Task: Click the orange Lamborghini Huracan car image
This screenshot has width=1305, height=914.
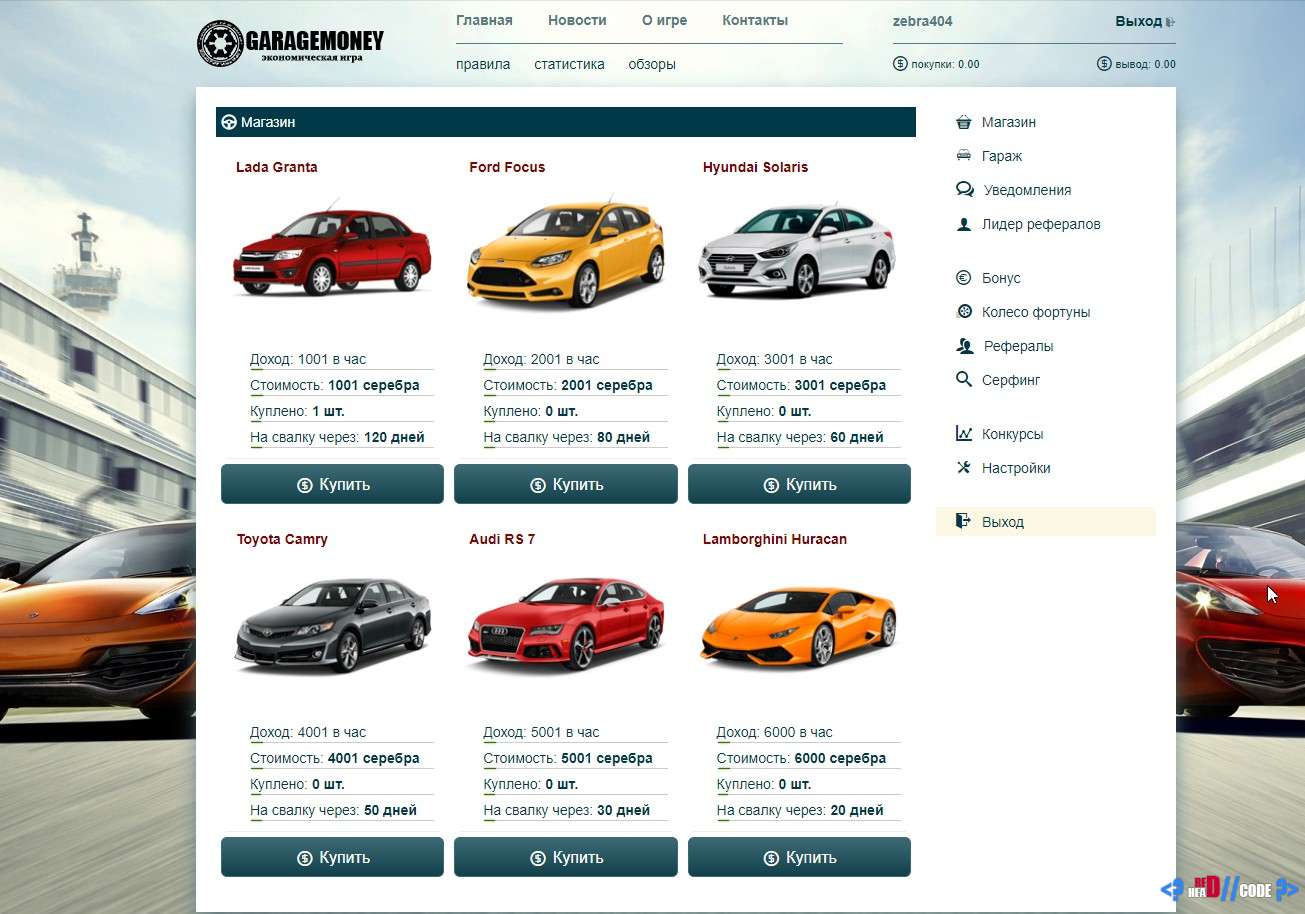Action: tap(799, 626)
